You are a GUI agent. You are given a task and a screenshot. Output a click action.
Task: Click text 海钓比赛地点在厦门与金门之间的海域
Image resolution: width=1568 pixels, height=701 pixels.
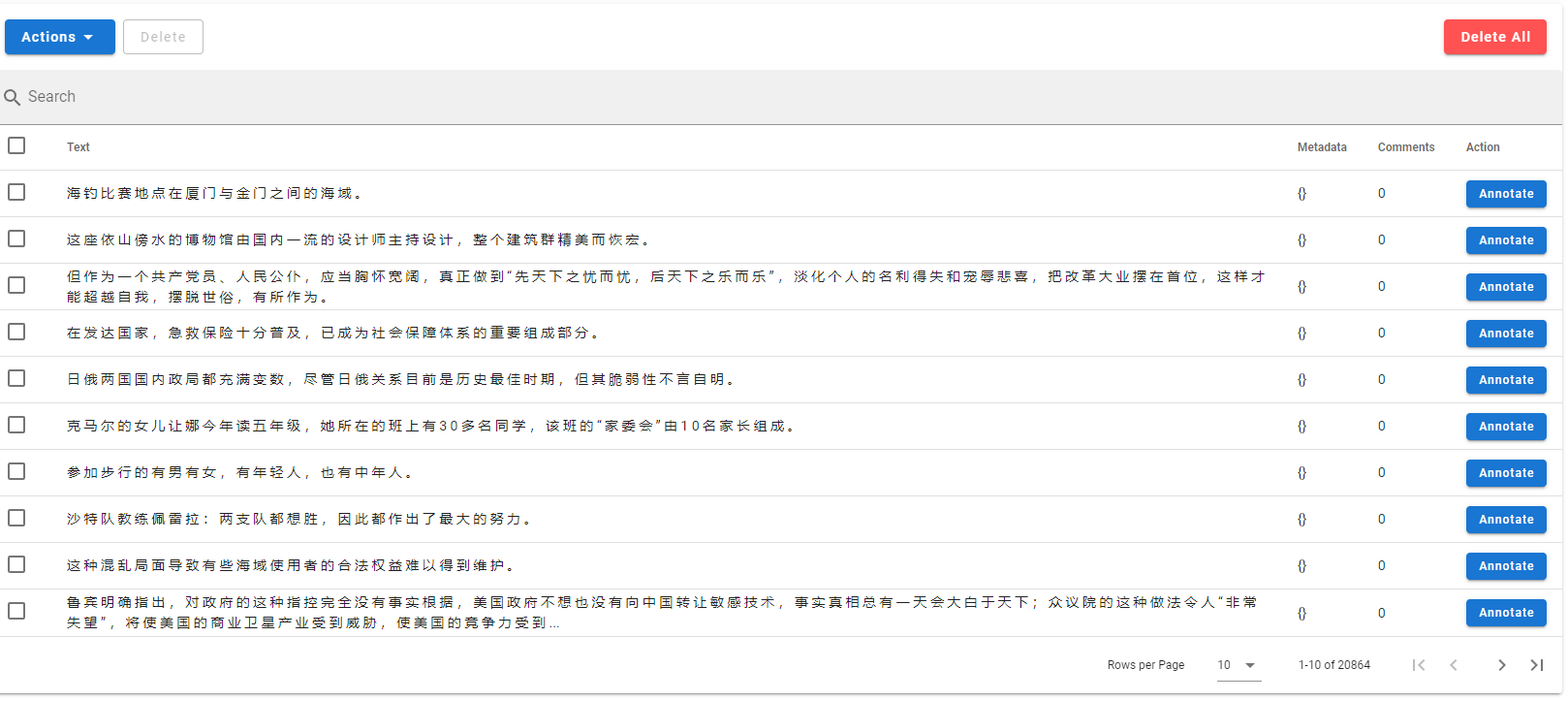point(214,194)
